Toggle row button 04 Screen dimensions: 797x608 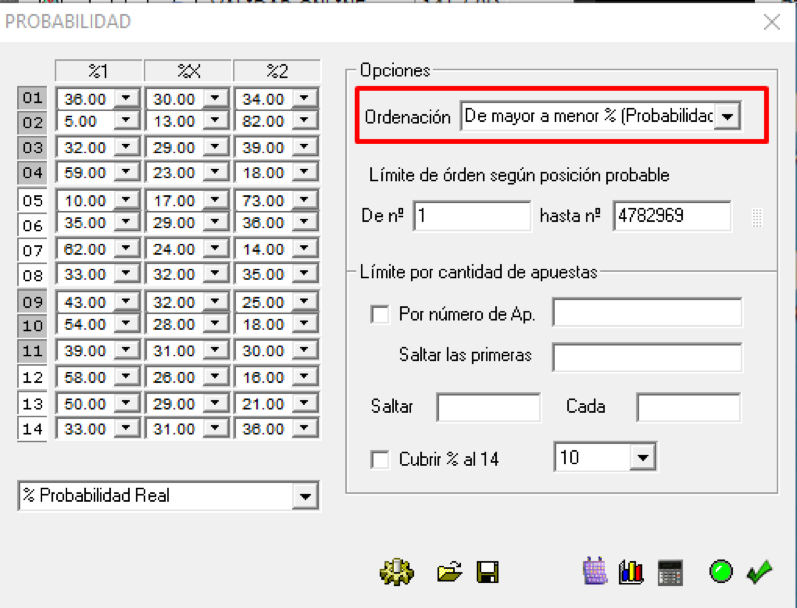coord(32,173)
